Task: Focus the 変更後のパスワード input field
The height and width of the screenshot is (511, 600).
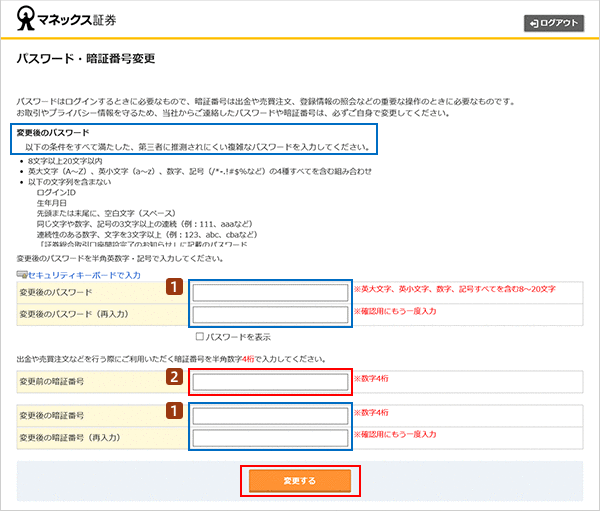Action: [270, 293]
